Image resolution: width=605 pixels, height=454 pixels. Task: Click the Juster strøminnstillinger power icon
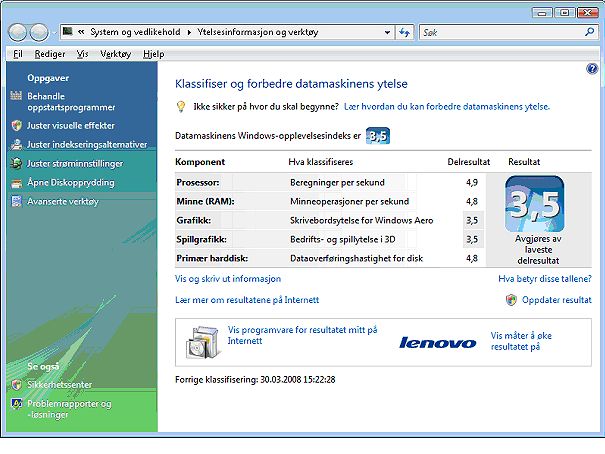pyautogui.click(x=16, y=163)
